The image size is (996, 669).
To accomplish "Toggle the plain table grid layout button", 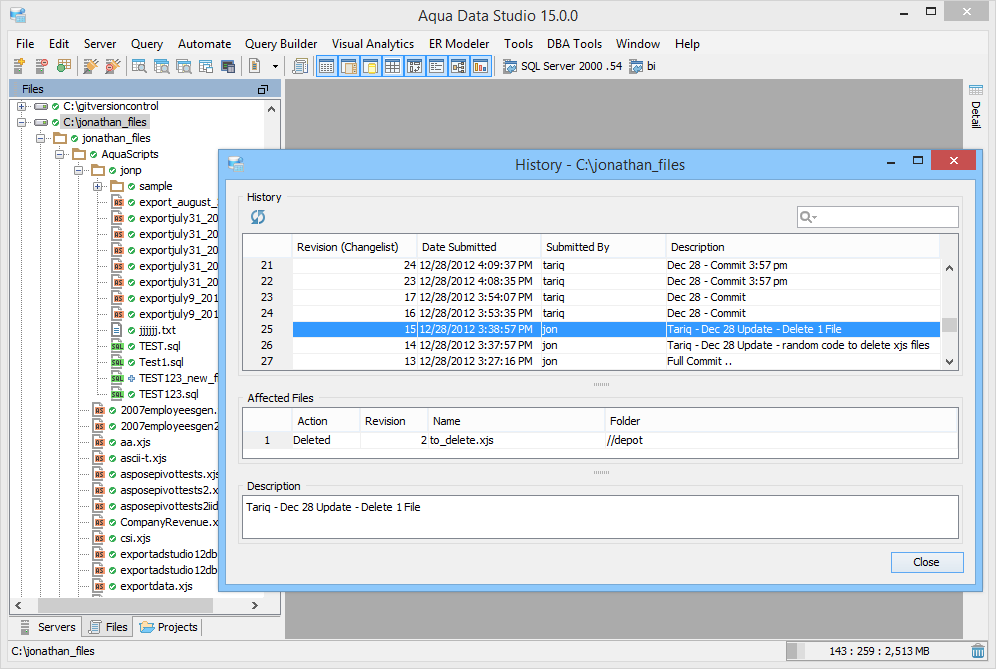I will click(x=393, y=66).
